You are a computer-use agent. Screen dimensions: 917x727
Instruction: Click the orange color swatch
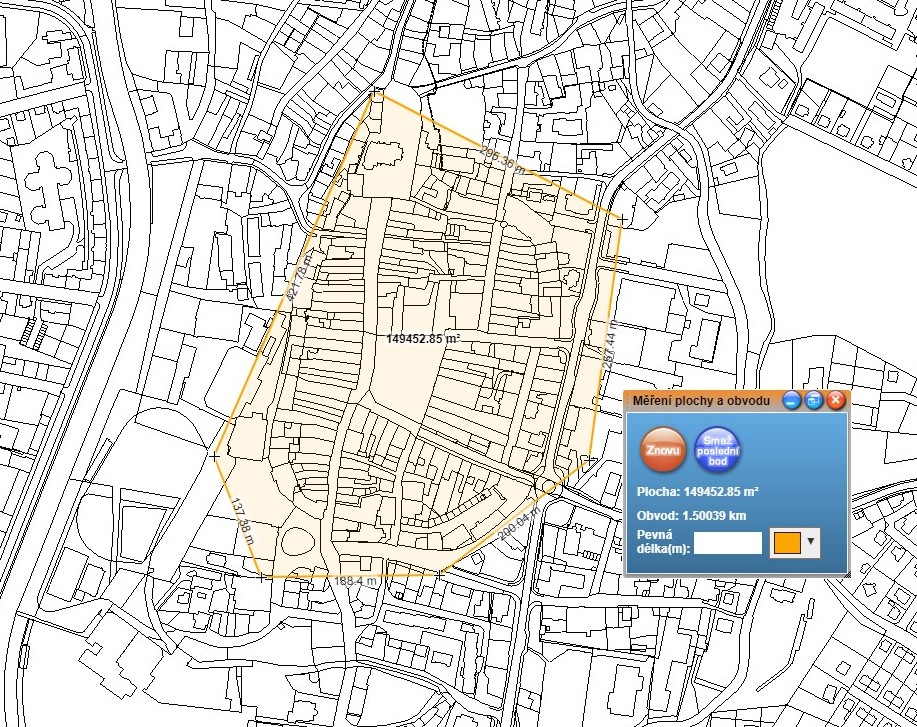pos(787,542)
